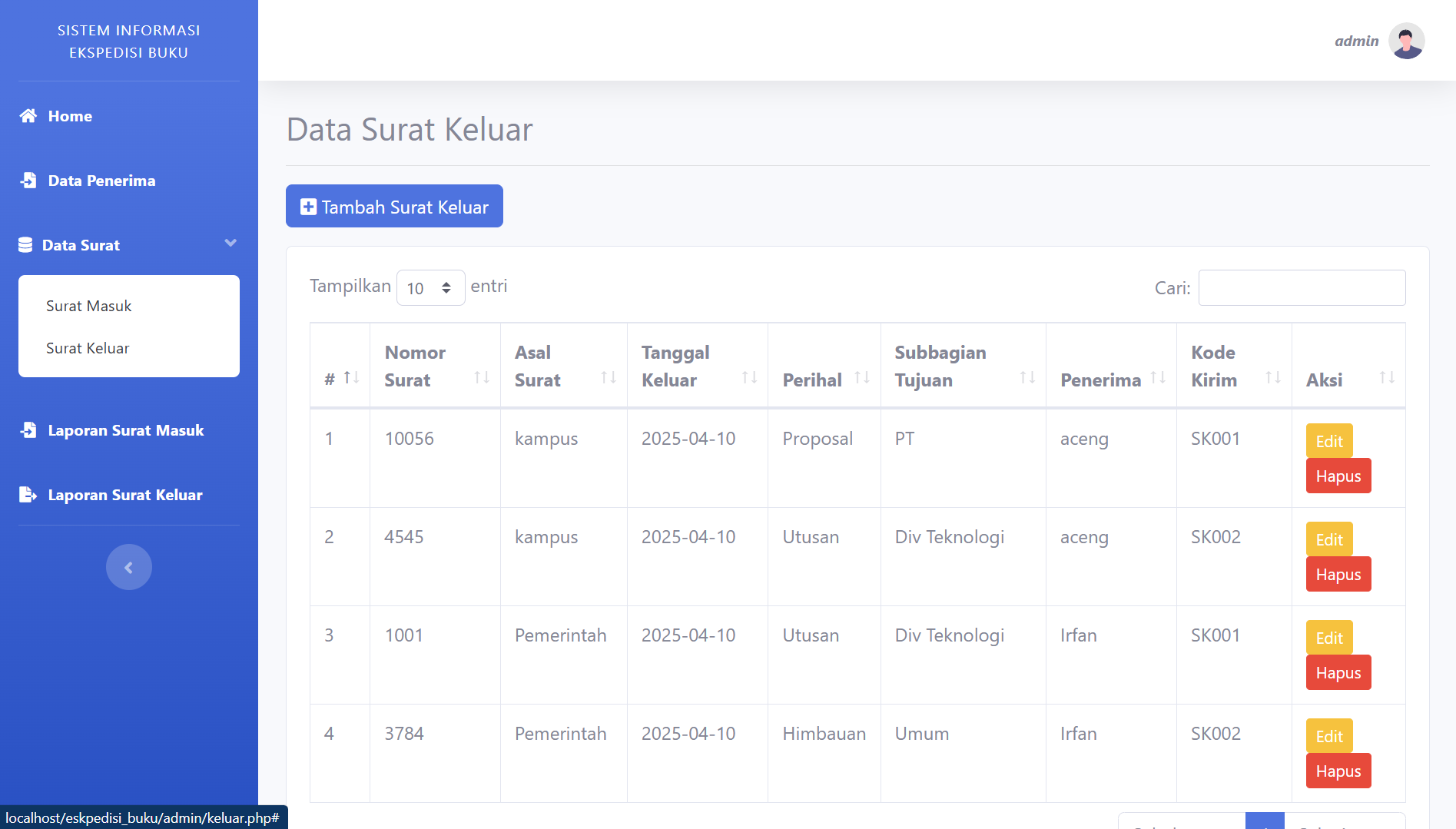
Task: Open the entries-per-page dropdown showing 10
Action: [430, 288]
